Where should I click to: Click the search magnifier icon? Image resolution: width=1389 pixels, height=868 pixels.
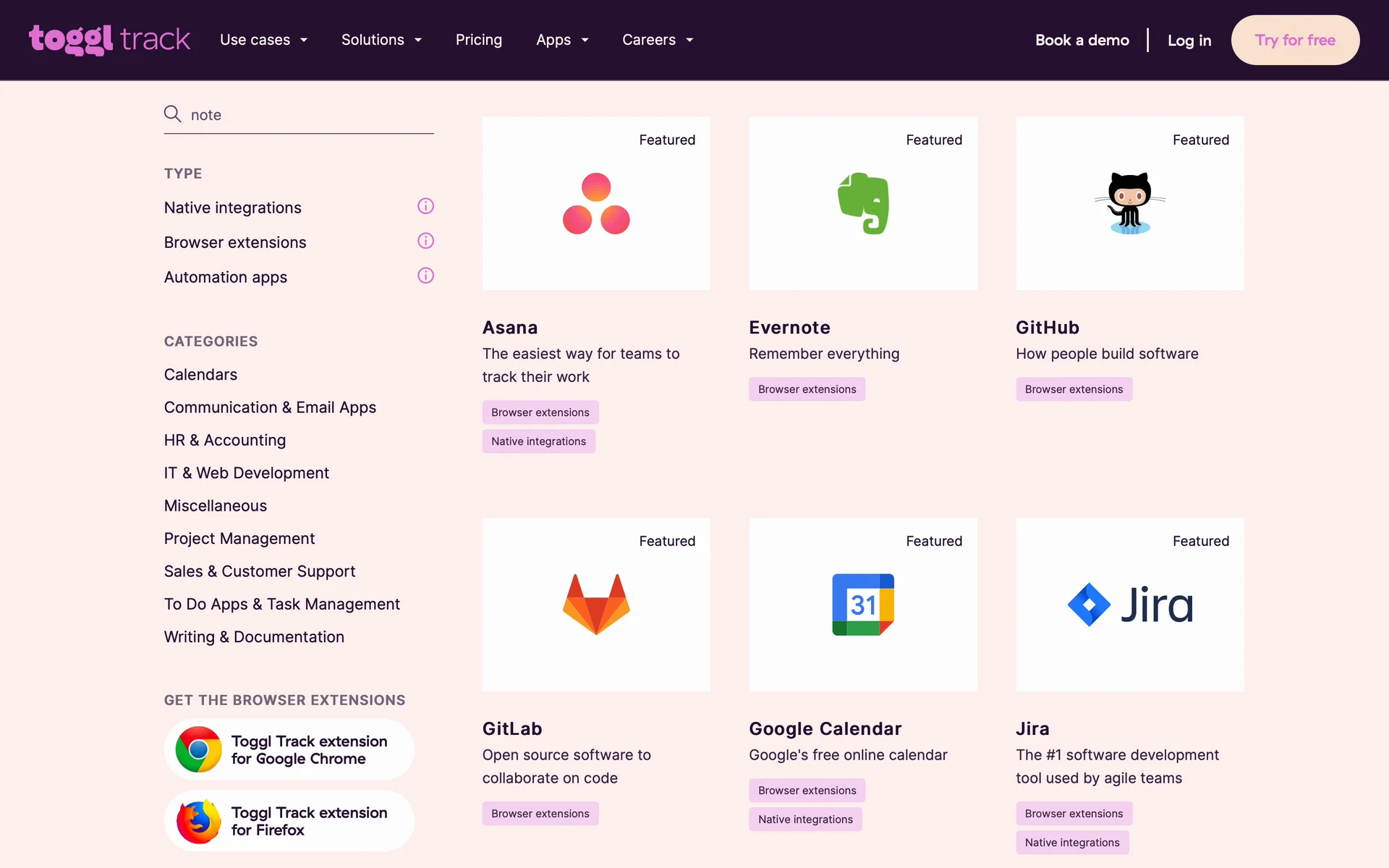(172, 114)
